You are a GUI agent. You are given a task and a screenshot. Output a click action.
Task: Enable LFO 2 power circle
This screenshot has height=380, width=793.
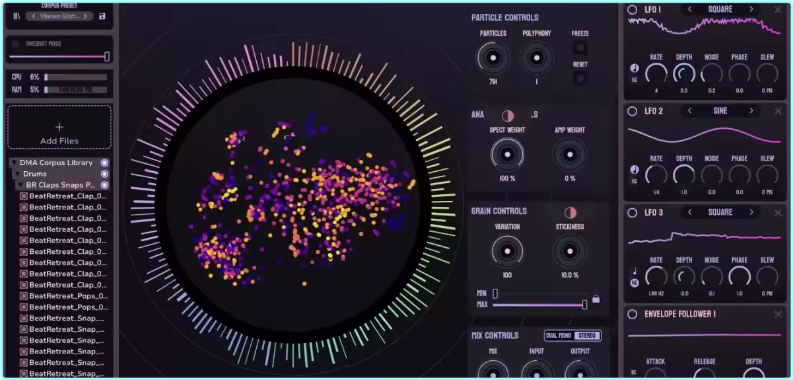632,111
